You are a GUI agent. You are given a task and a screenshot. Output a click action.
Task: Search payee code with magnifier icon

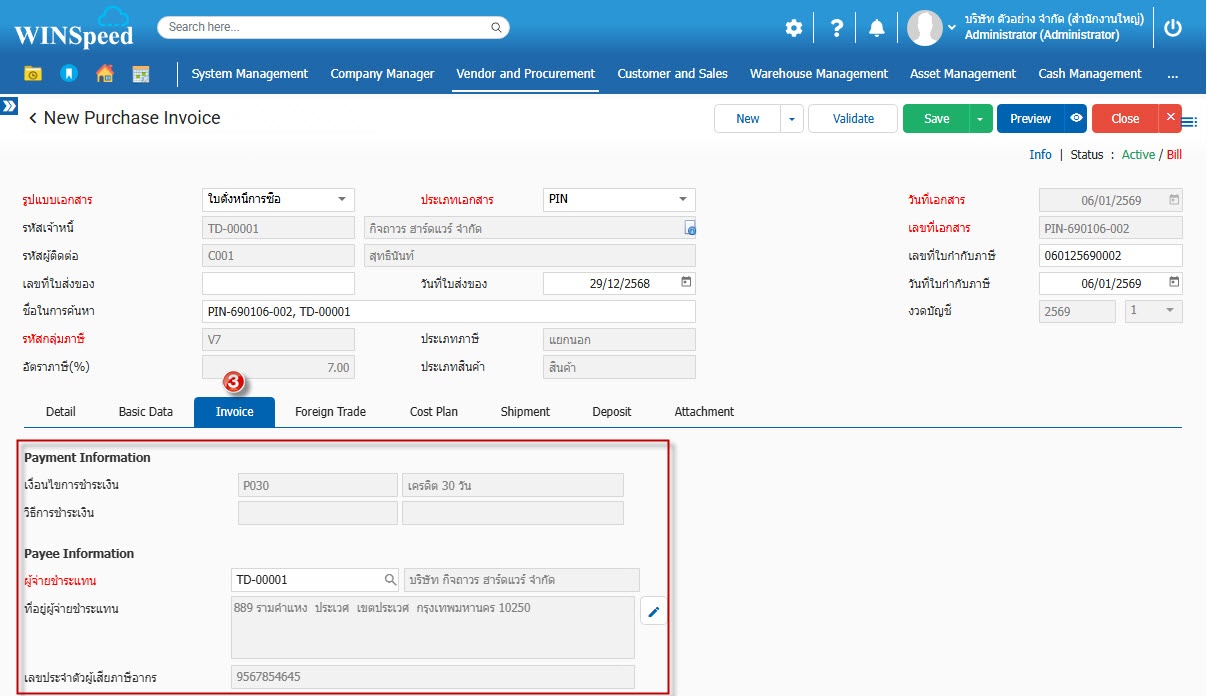[x=391, y=579]
